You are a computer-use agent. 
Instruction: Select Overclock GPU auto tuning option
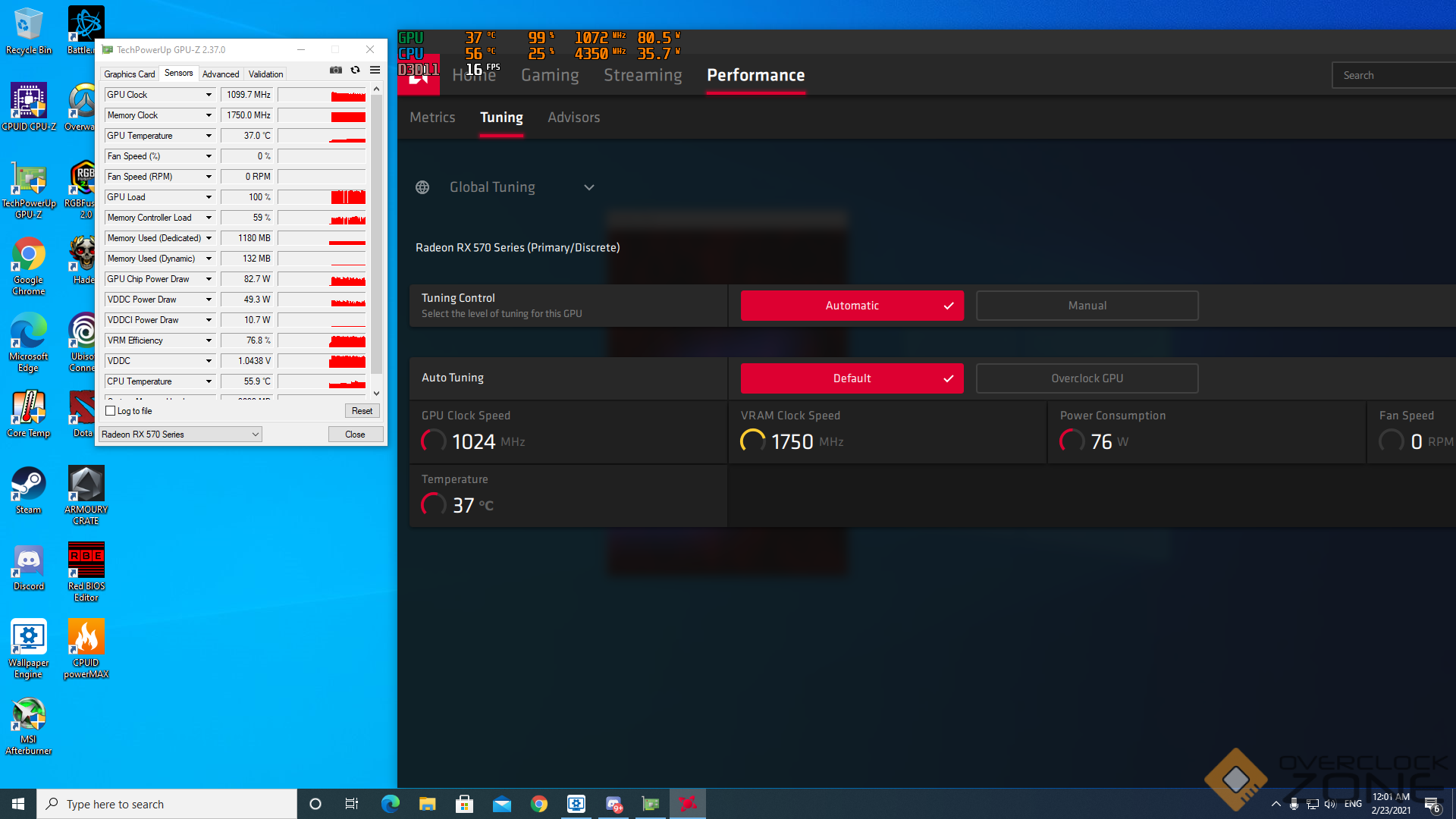click(x=1087, y=378)
